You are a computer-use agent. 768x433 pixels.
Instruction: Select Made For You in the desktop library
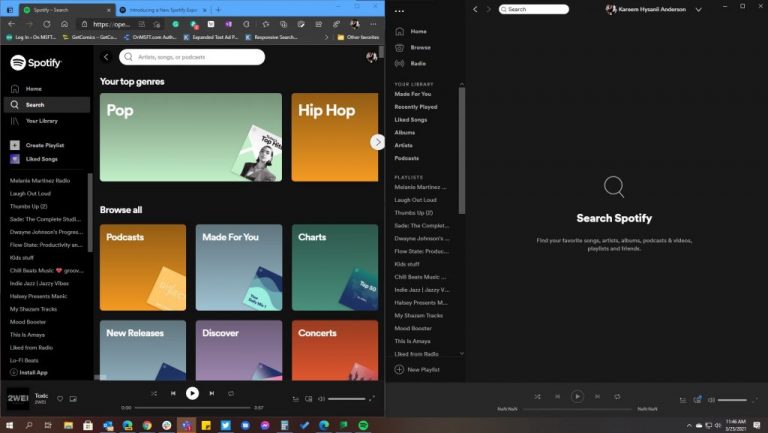coord(413,94)
